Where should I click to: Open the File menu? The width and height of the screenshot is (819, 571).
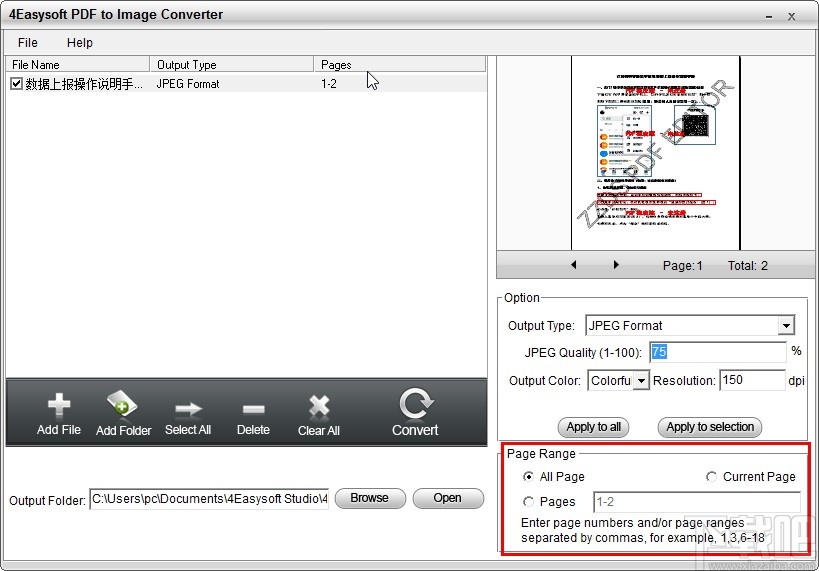(x=28, y=43)
